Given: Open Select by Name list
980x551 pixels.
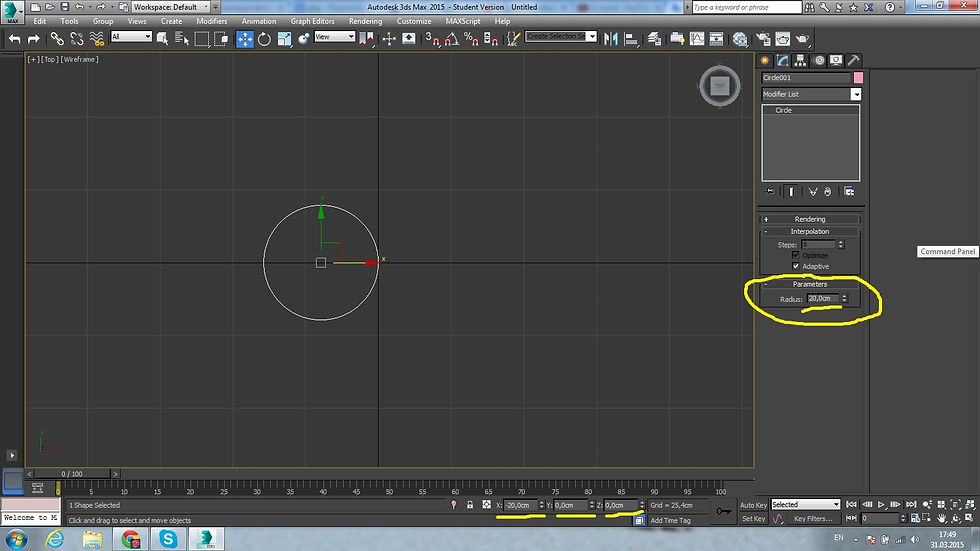Looking at the screenshot, I should pos(182,39).
